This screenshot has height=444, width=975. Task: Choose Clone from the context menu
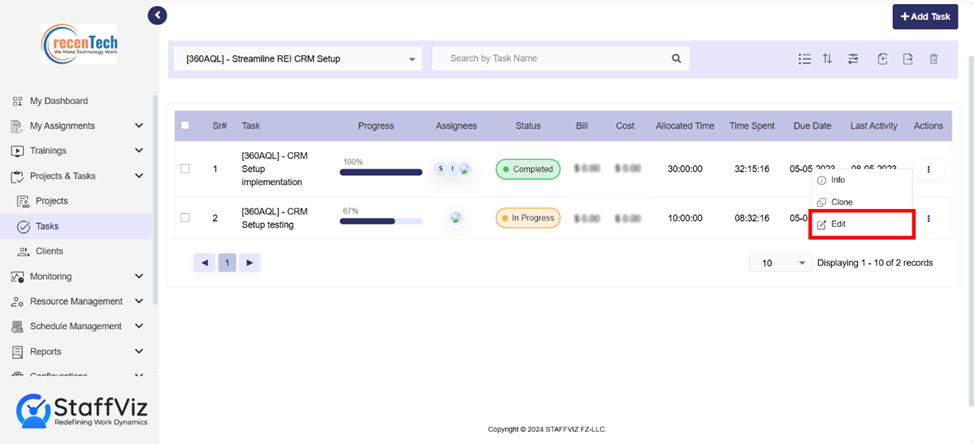click(861, 202)
